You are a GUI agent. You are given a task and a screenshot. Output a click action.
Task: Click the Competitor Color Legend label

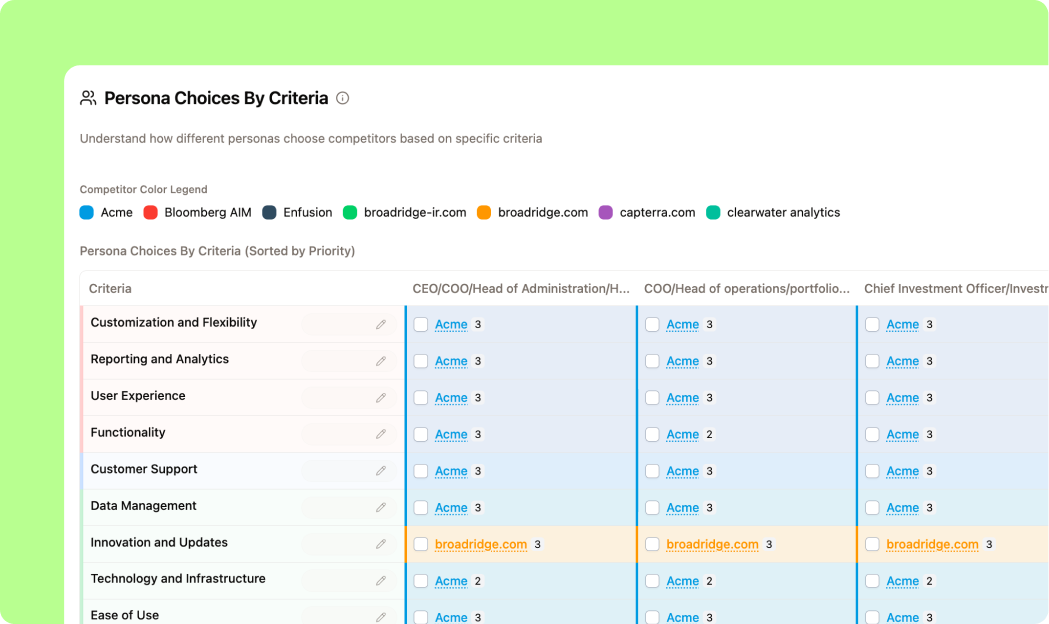click(143, 189)
